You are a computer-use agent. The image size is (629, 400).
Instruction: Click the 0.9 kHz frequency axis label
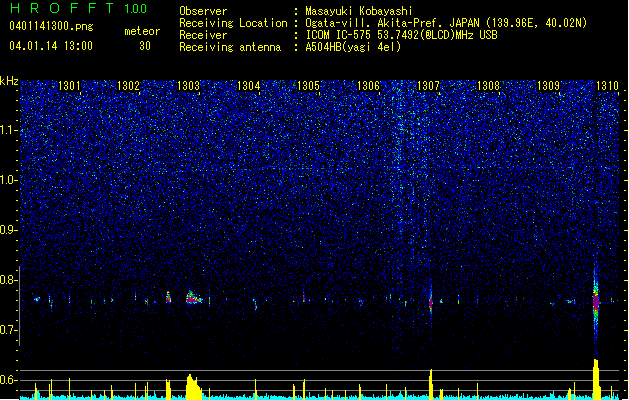[9, 230]
